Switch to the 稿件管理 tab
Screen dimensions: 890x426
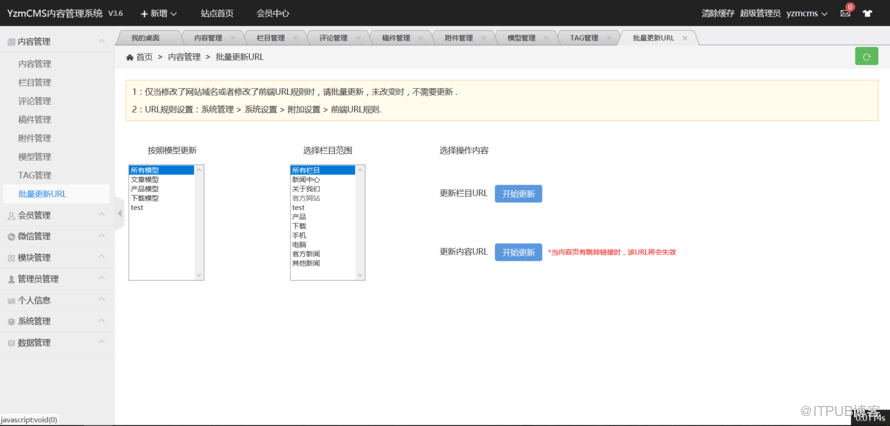tap(396, 38)
